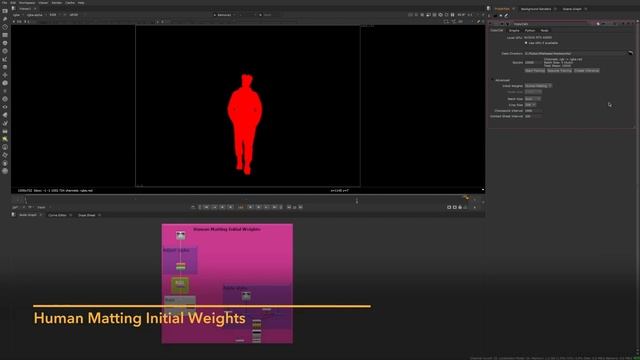640x360 pixels.
Task: Click the Contact Sheet Interval field
Action: (x=533, y=116)
